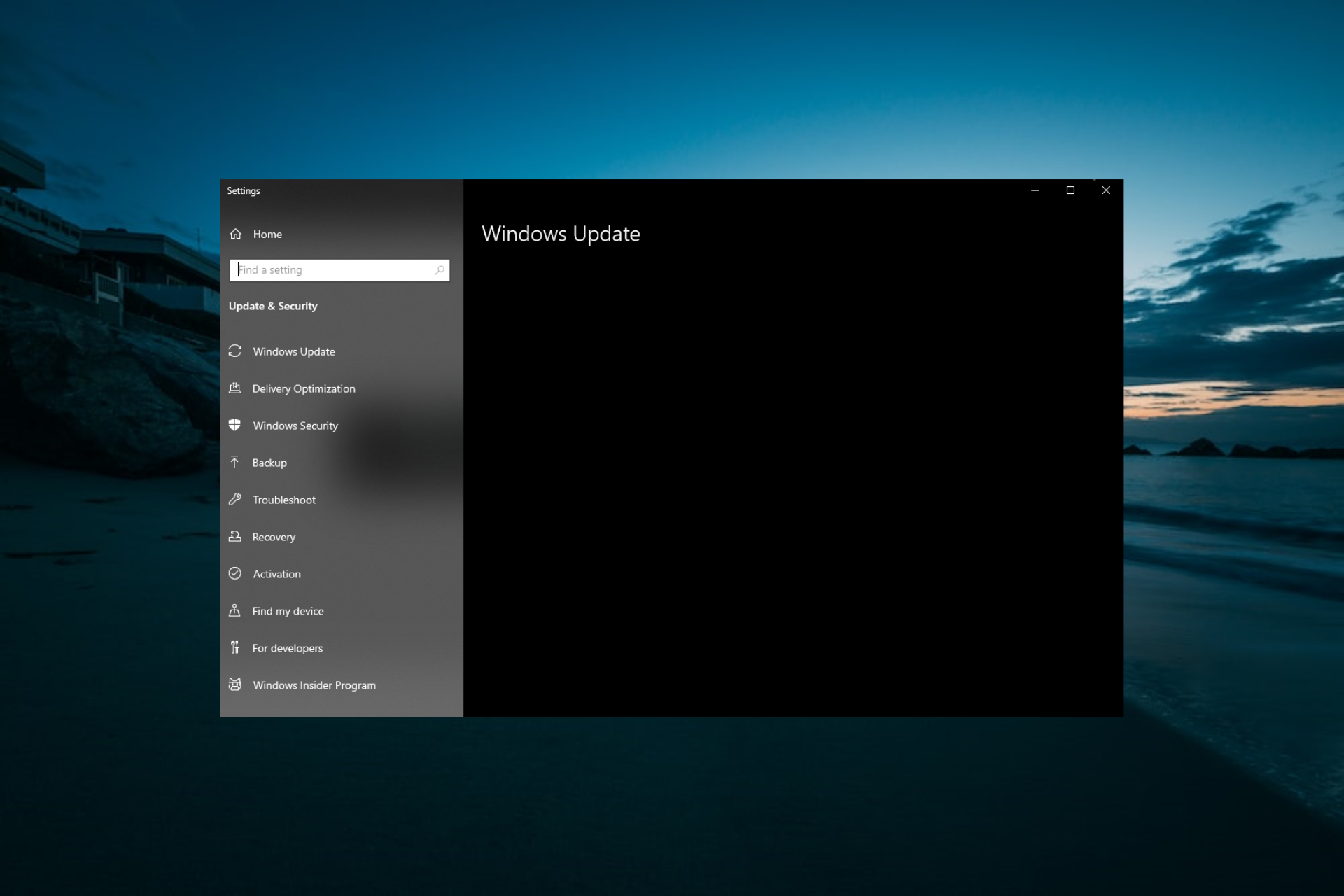
Task: Focus the Find a setting search box
Action: 339,270
